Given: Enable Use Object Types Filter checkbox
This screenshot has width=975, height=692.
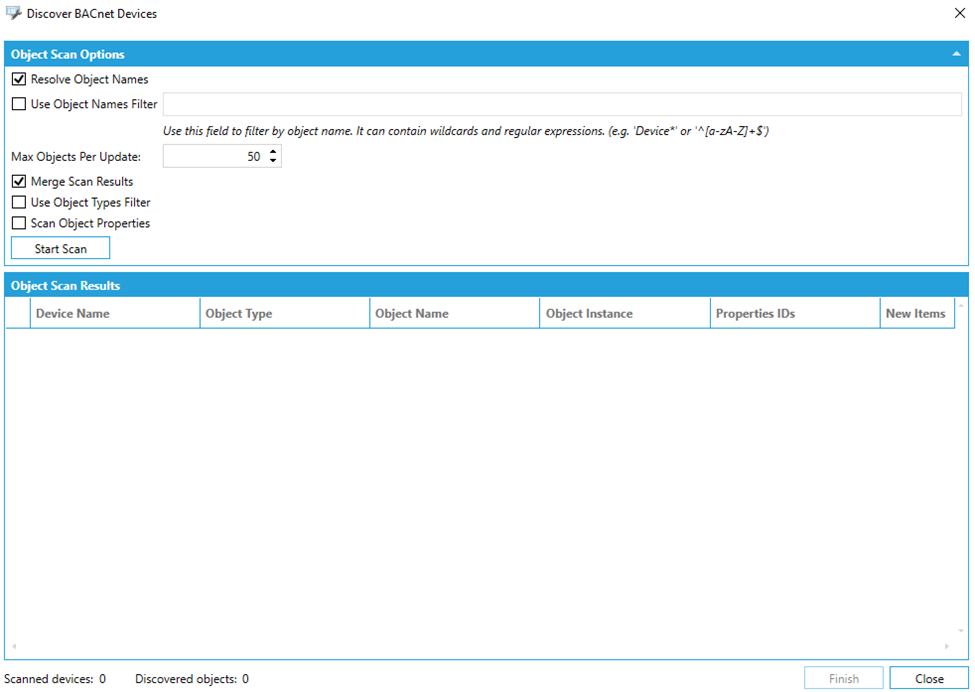Looking at the screenshot, I should point(19,203).
